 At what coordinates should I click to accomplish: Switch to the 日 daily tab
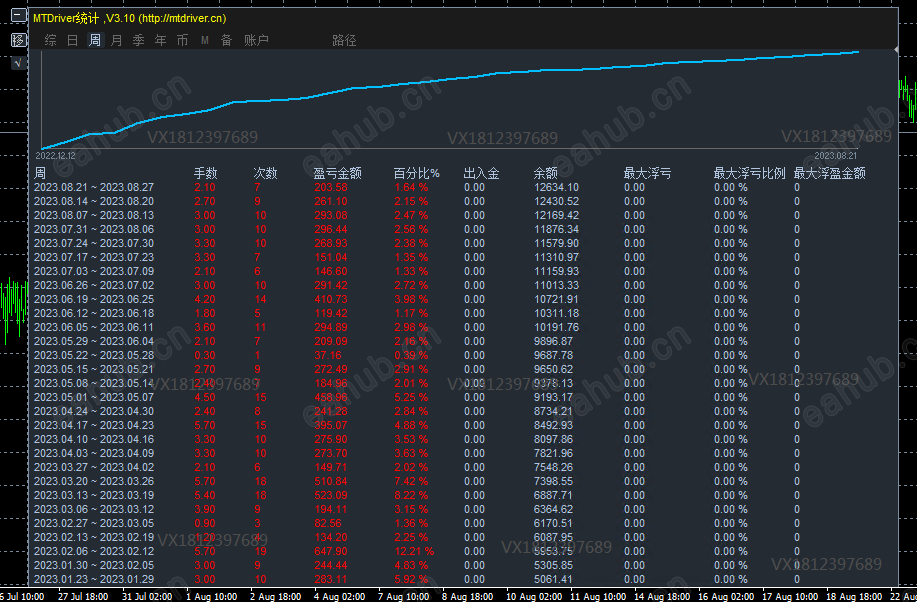73,40
